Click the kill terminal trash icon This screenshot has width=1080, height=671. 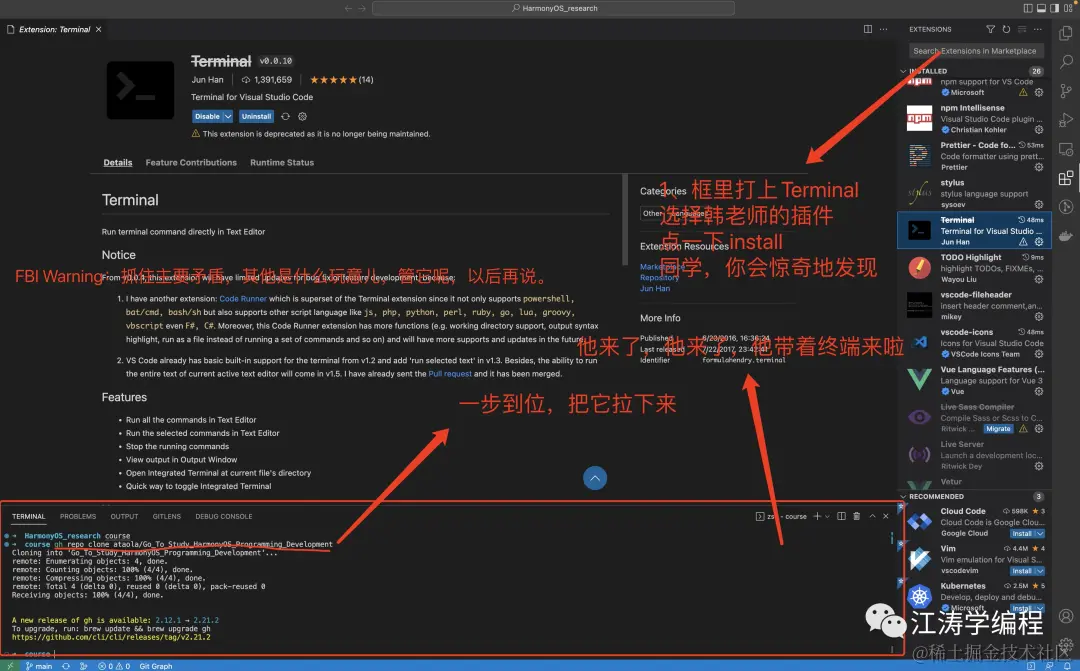click(x=857, y=516)
